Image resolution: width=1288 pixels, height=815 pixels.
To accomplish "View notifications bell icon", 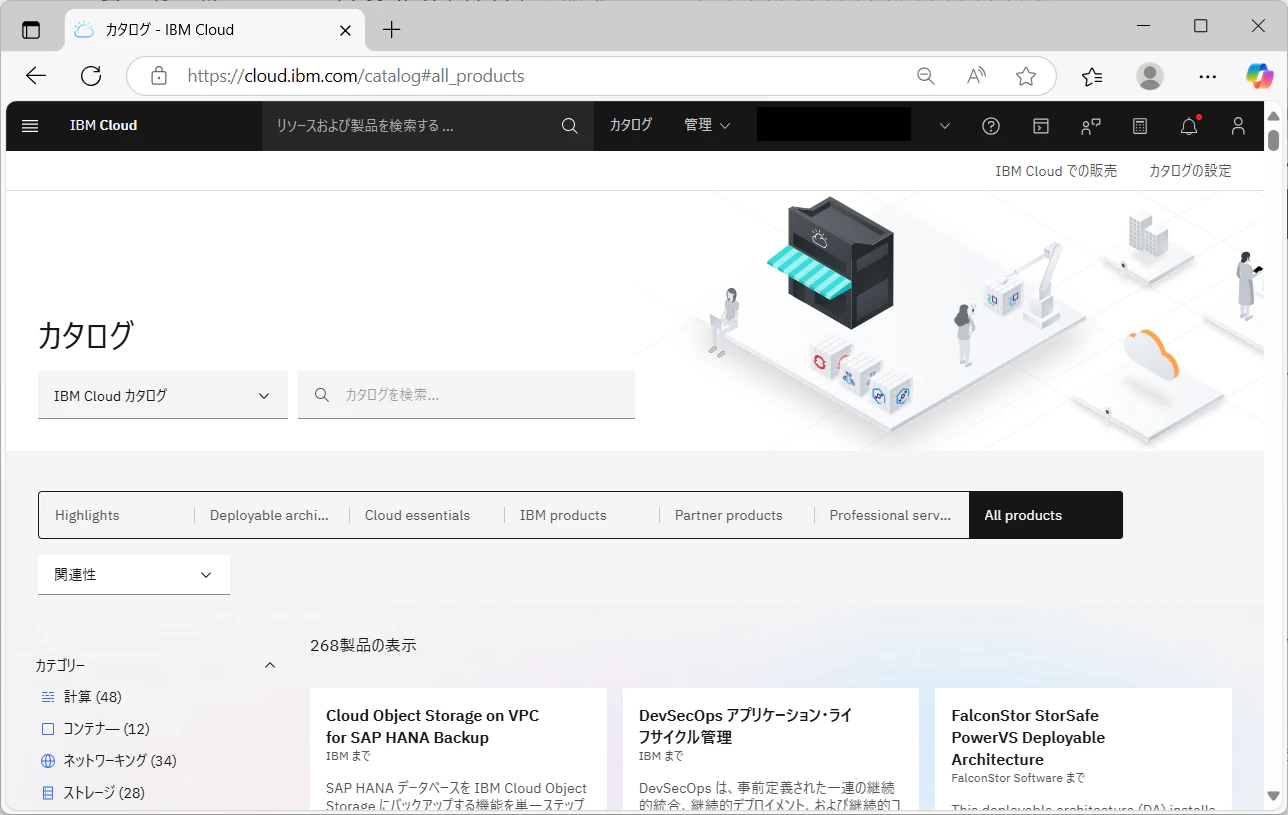I will pyautogui.click(x=1189, y=126).
